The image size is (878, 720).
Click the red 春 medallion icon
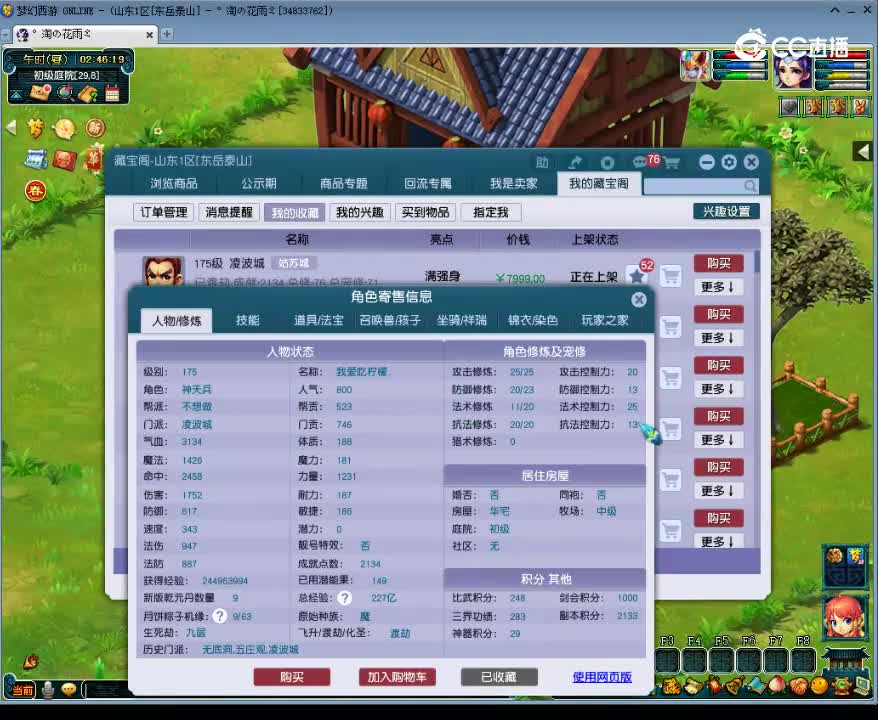(35, 190)
